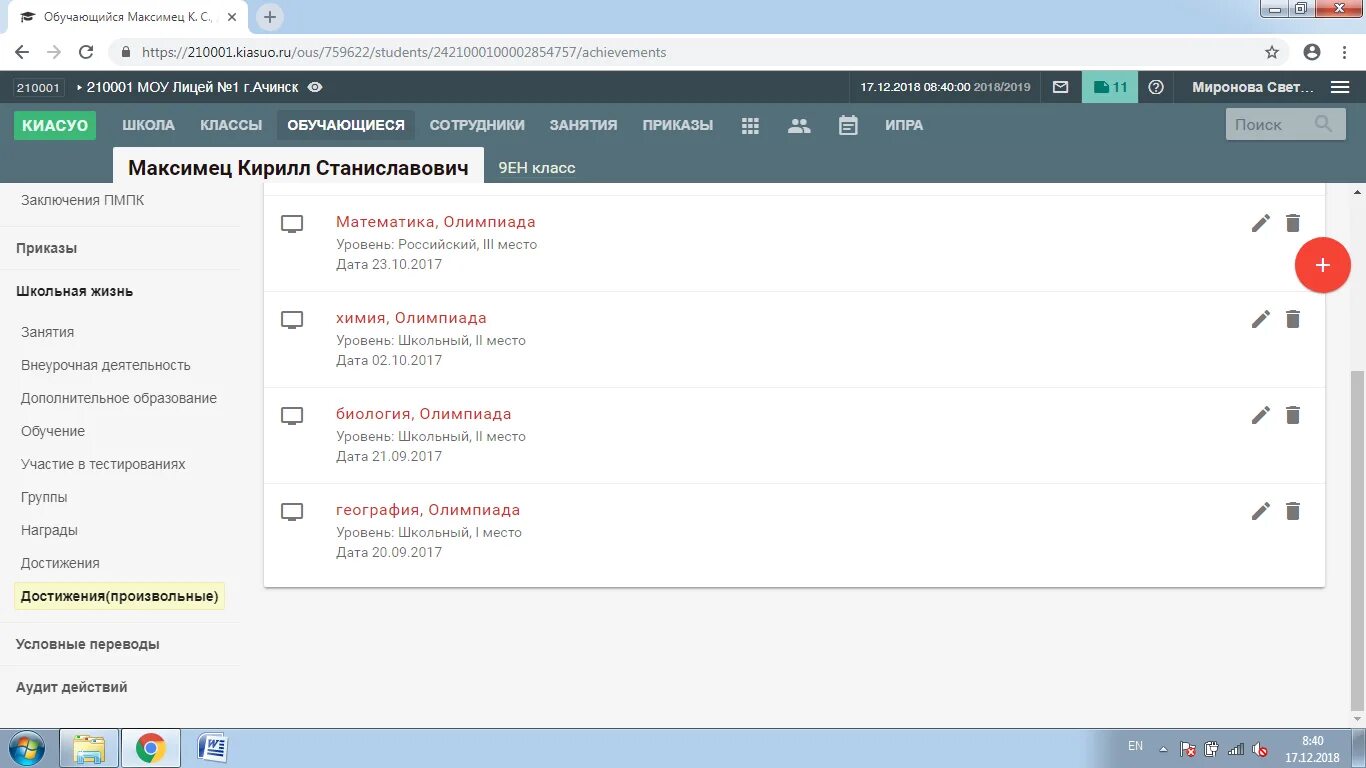Edit the химия Олимпиада achievement
This screenshot has height=768, width=1366.
(1261, 319)
